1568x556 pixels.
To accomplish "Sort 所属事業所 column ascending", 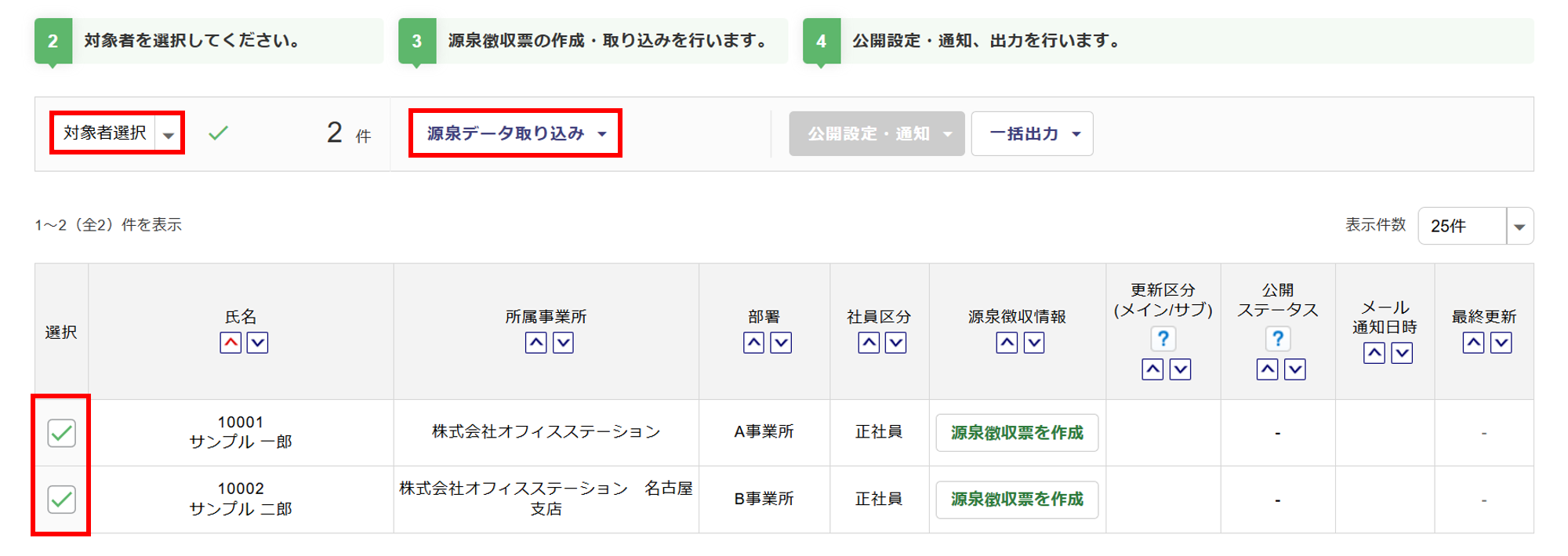I will coord(536,343).
